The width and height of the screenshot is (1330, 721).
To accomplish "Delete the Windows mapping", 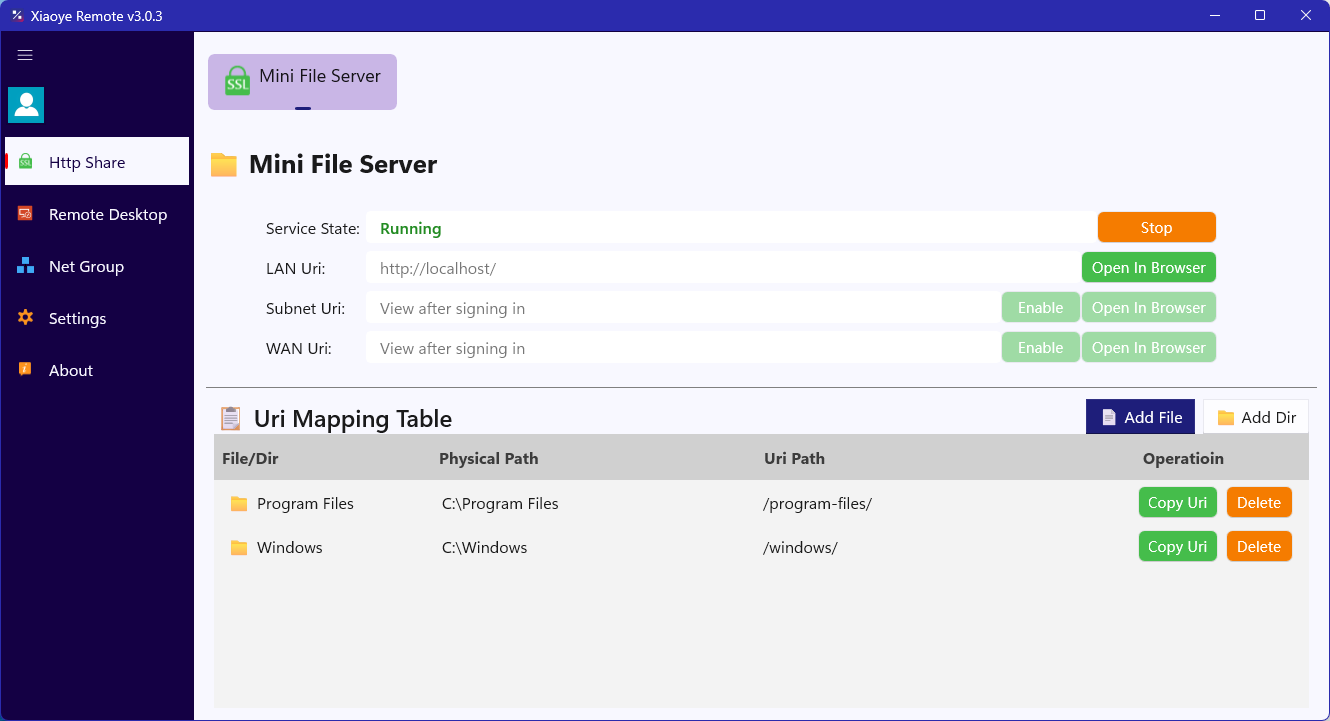I will pyautogui.click(x=1259, y=546).
